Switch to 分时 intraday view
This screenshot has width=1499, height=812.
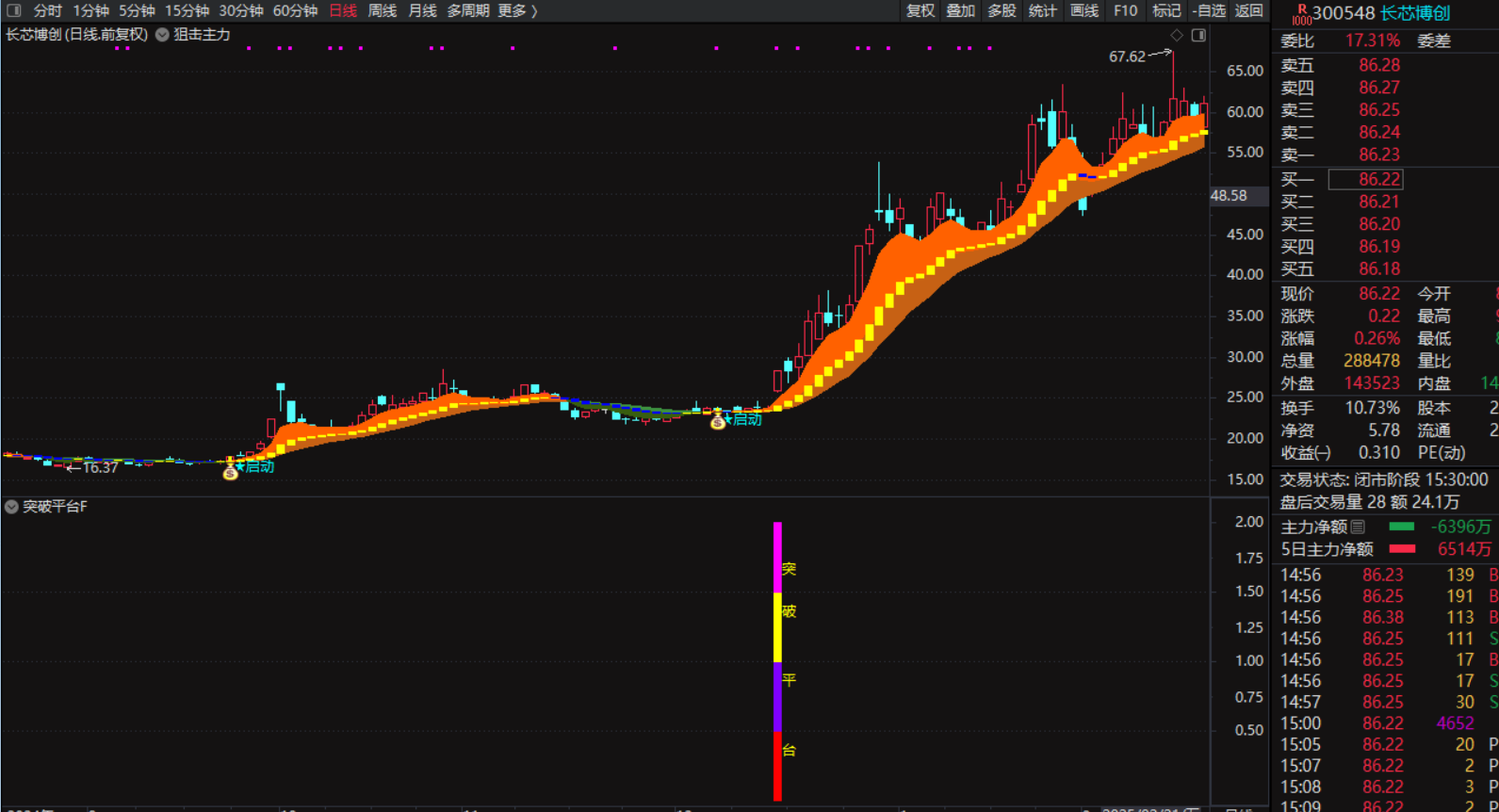click(x=47, y=10)
